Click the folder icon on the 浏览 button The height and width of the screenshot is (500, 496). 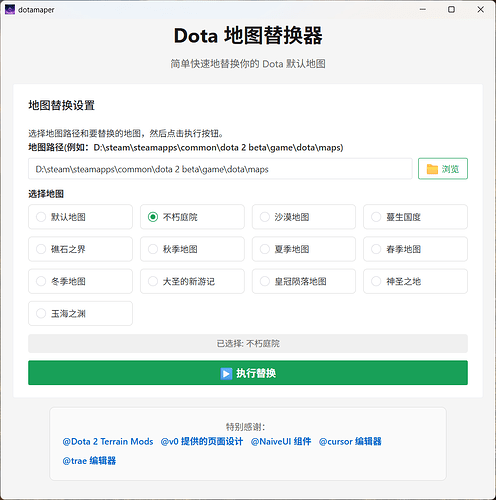point(432,169)
